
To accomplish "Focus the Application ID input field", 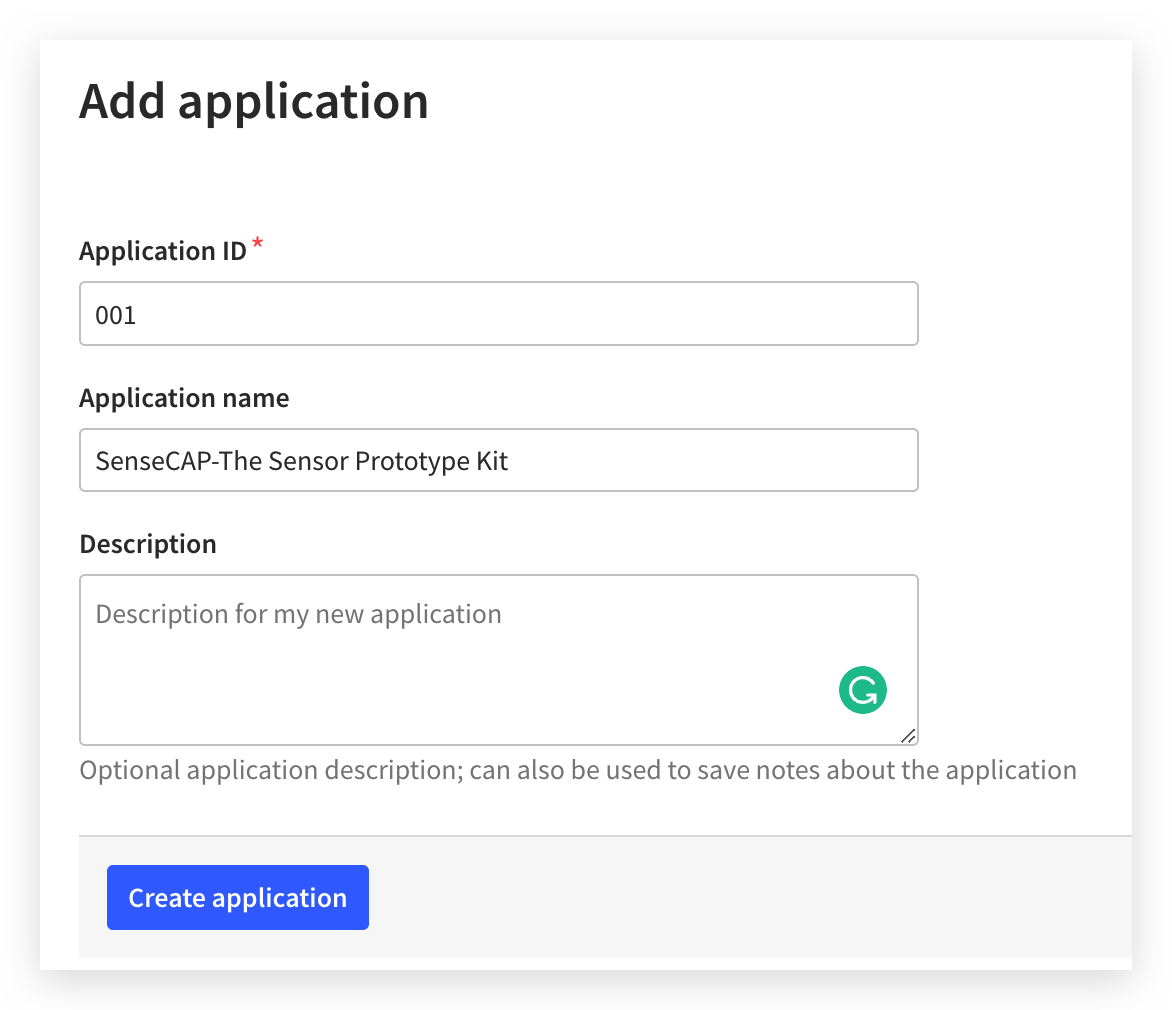I will click(499, 314).
